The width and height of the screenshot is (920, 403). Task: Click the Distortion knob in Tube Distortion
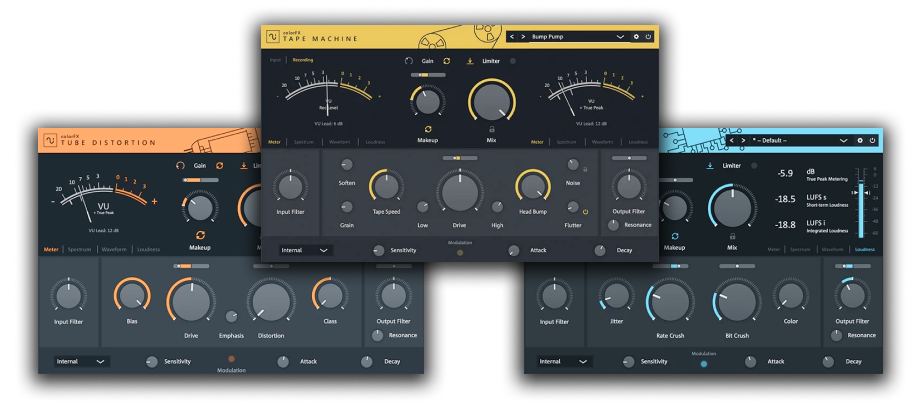pyautogui.click(x=270, y=301)
